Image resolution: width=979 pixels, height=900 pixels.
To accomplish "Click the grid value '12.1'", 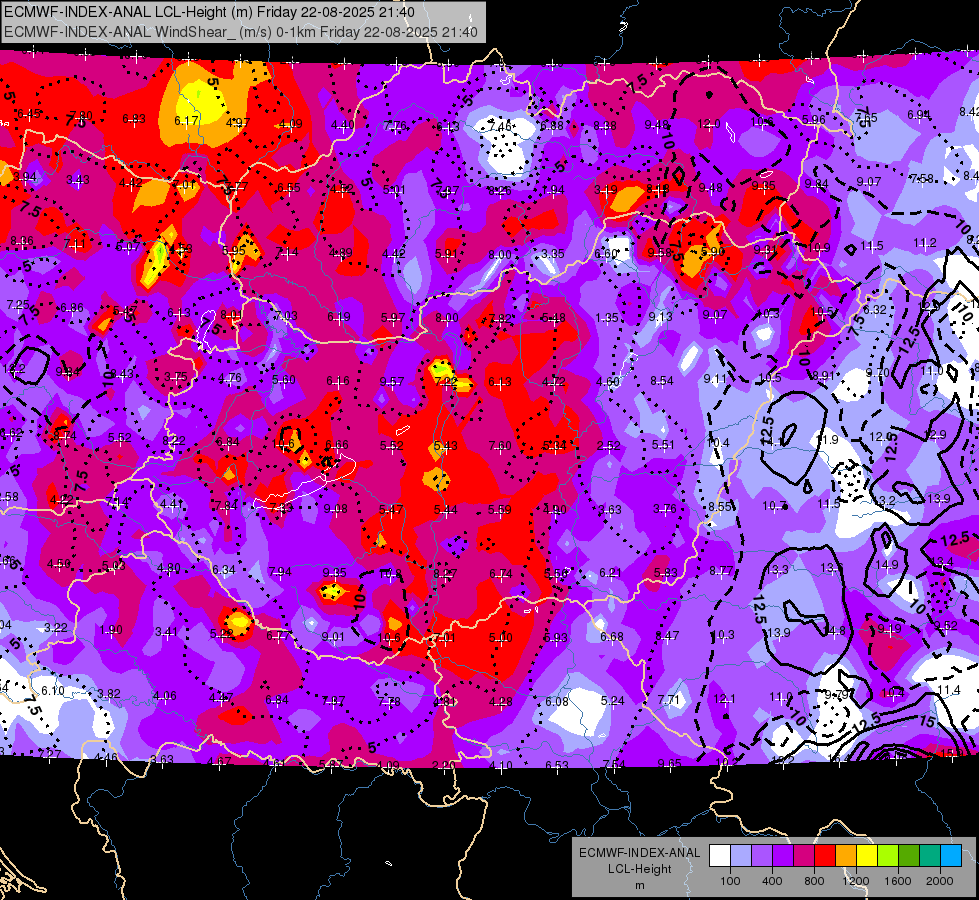I will pyautogui.click(x=724, y=699).
